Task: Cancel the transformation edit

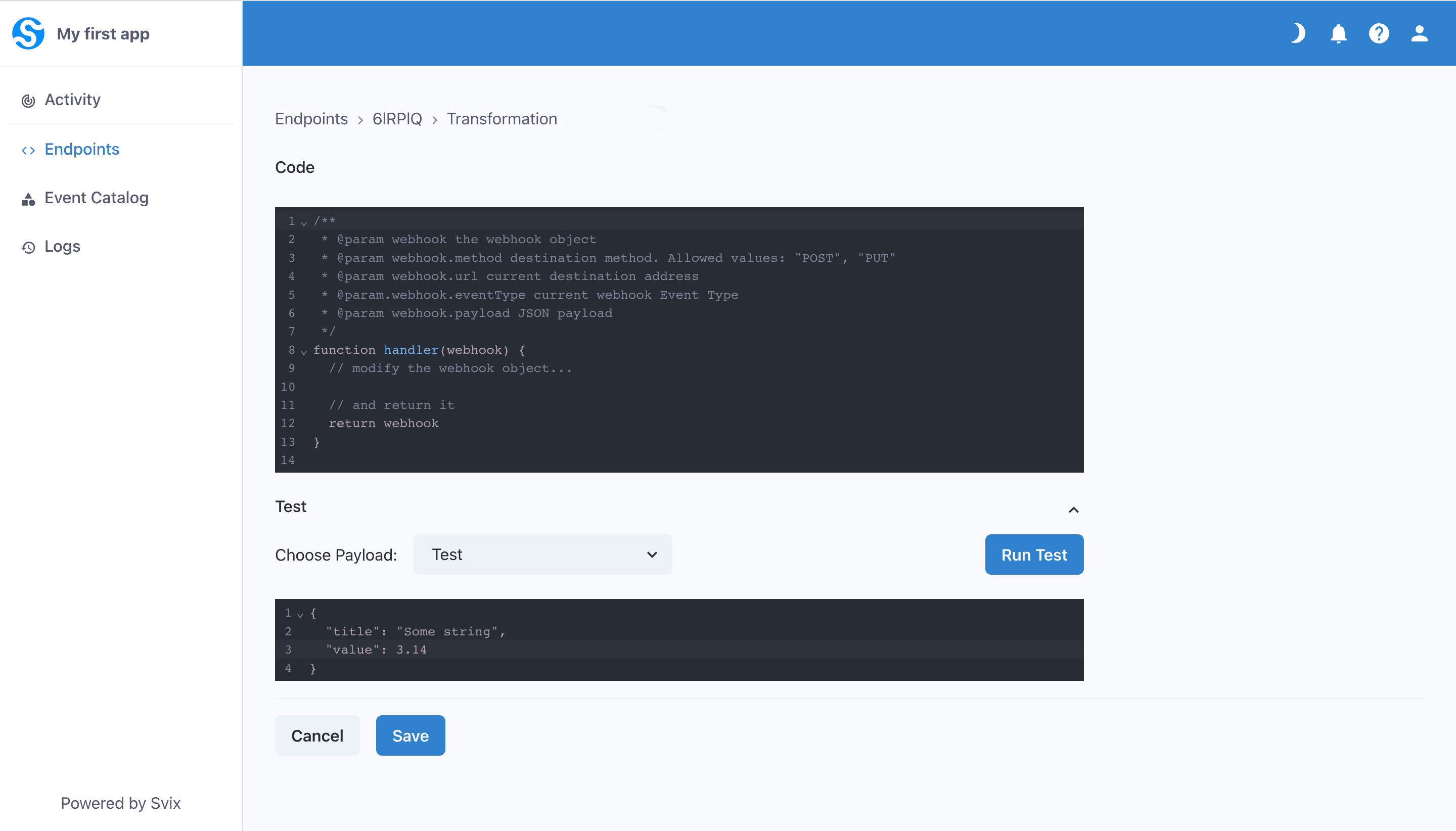Action: pyautogui.click(x=317, y=735)
